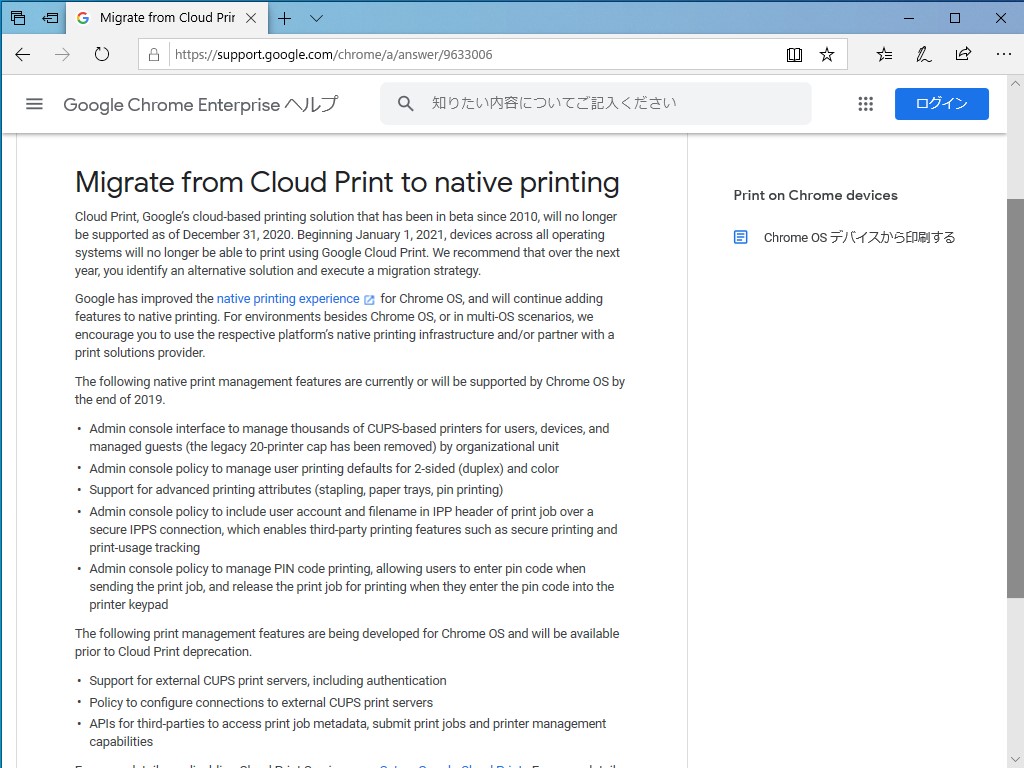Open the Add notes pen tool
The height and width of the screenshot is (768, 1024).
click(924, 55)
